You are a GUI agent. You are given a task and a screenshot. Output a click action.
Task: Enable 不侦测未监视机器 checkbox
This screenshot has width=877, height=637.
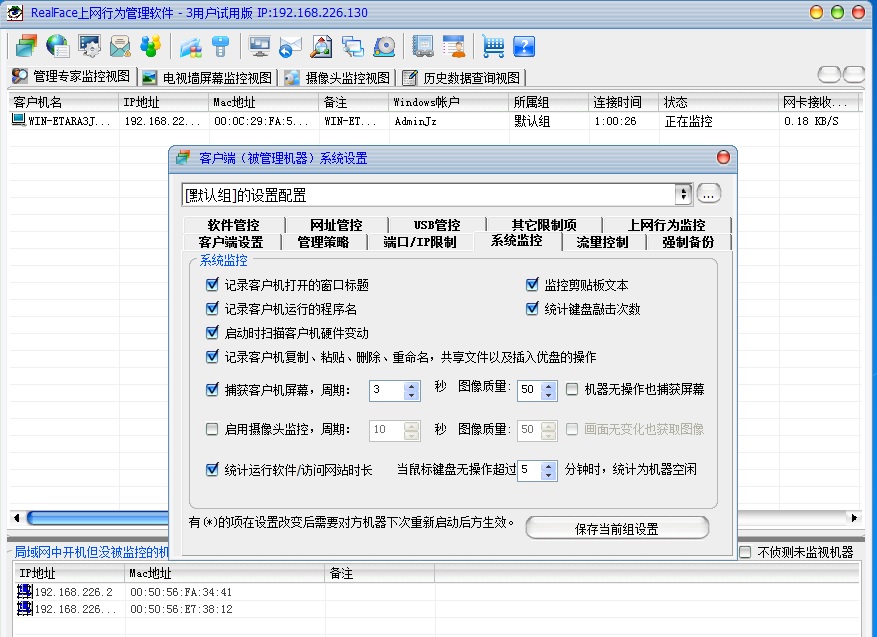tap(745, 552)
